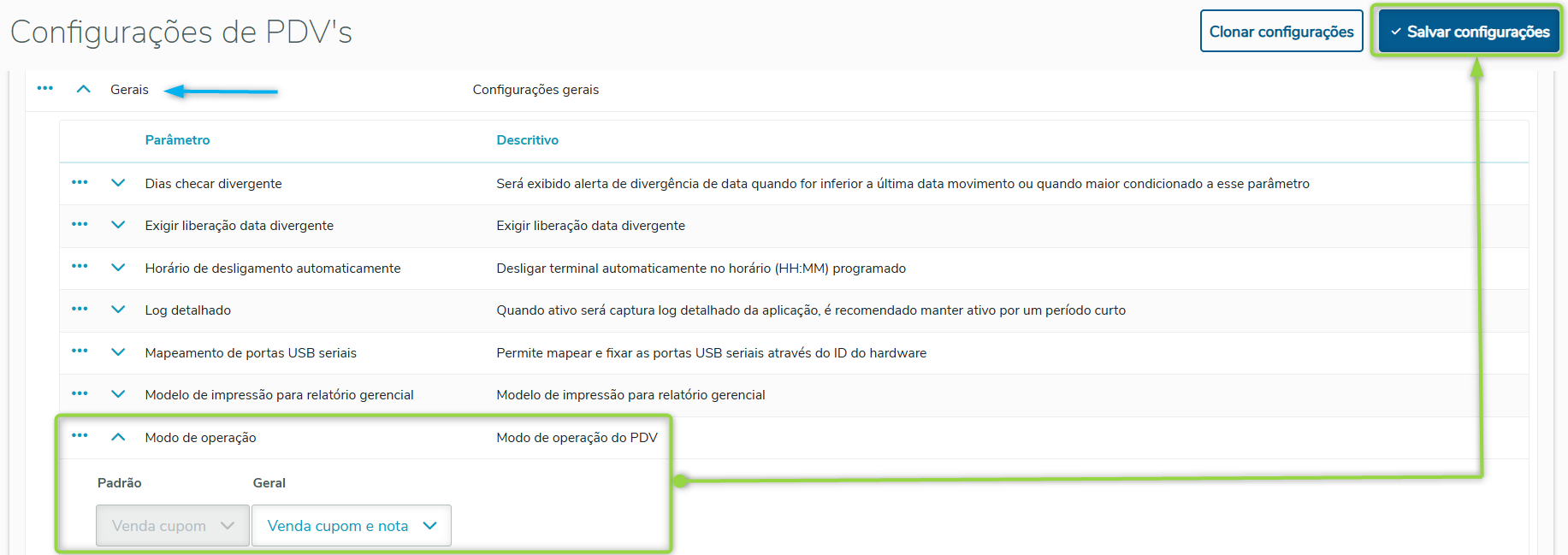Open the three-dot menu for Gerais section
Image resolution: width=1568 pixels, height=555 pixels.
(x=45, y=88)
